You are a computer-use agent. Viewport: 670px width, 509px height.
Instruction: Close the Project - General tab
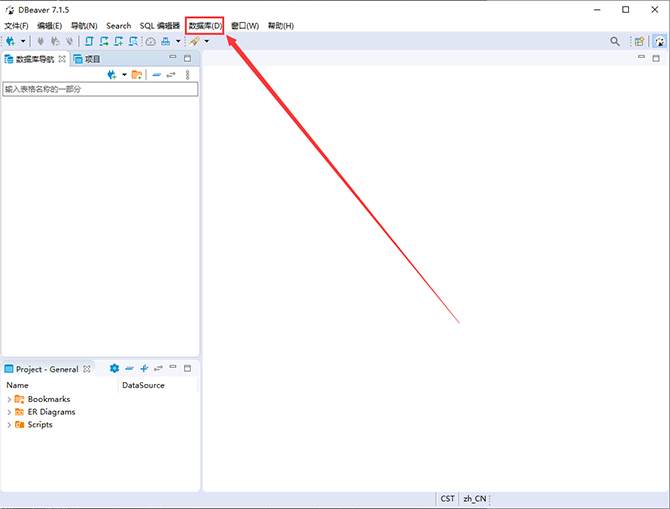87,369
